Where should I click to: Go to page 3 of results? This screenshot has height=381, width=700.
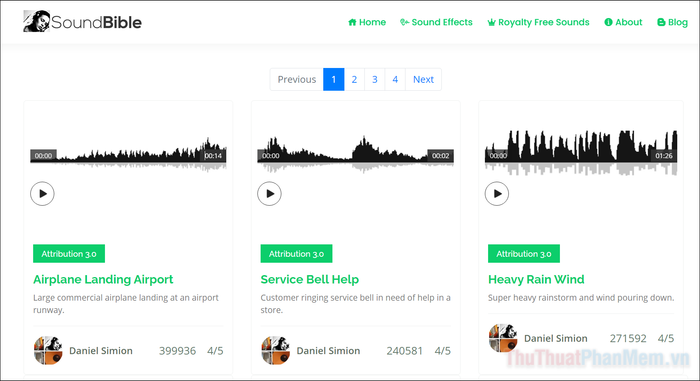pos(375,80)
